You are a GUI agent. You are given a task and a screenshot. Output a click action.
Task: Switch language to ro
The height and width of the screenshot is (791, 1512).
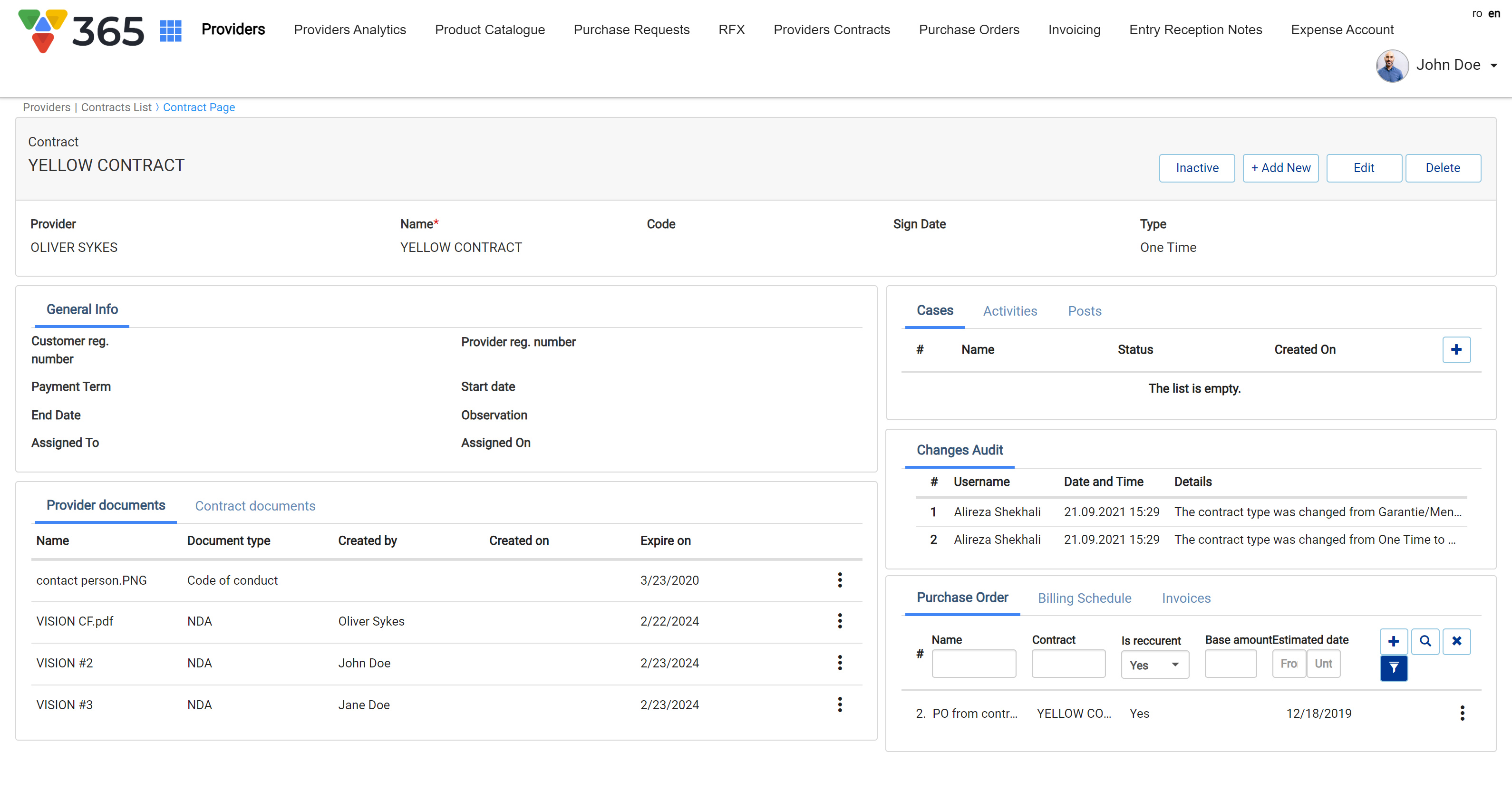(1477, 13)
